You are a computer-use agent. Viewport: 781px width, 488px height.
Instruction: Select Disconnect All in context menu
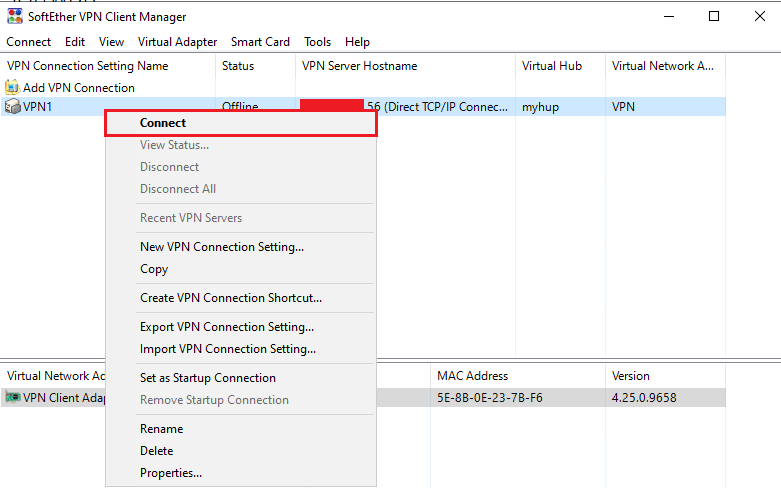click(x=241, y=189)
